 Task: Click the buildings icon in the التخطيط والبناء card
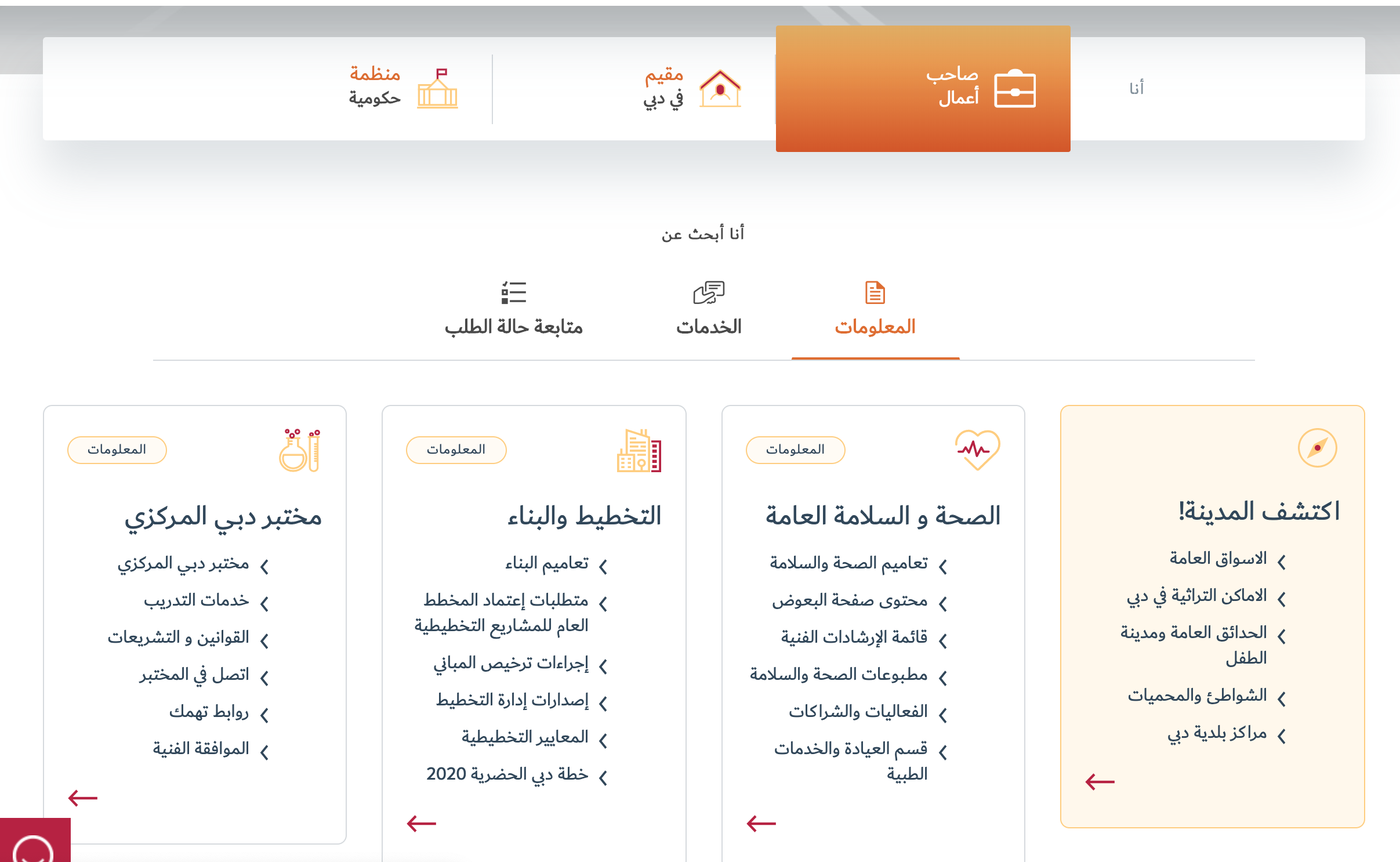[639, 451]
